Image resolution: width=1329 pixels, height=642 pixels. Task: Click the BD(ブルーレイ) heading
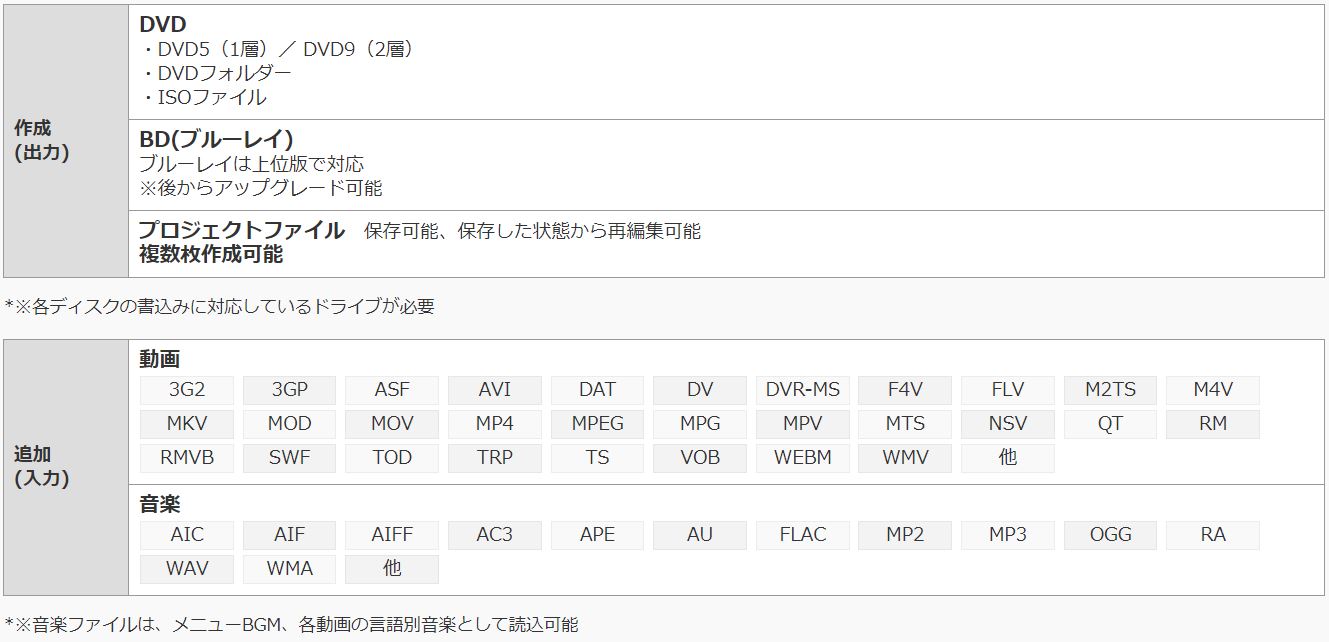[216, 139]
